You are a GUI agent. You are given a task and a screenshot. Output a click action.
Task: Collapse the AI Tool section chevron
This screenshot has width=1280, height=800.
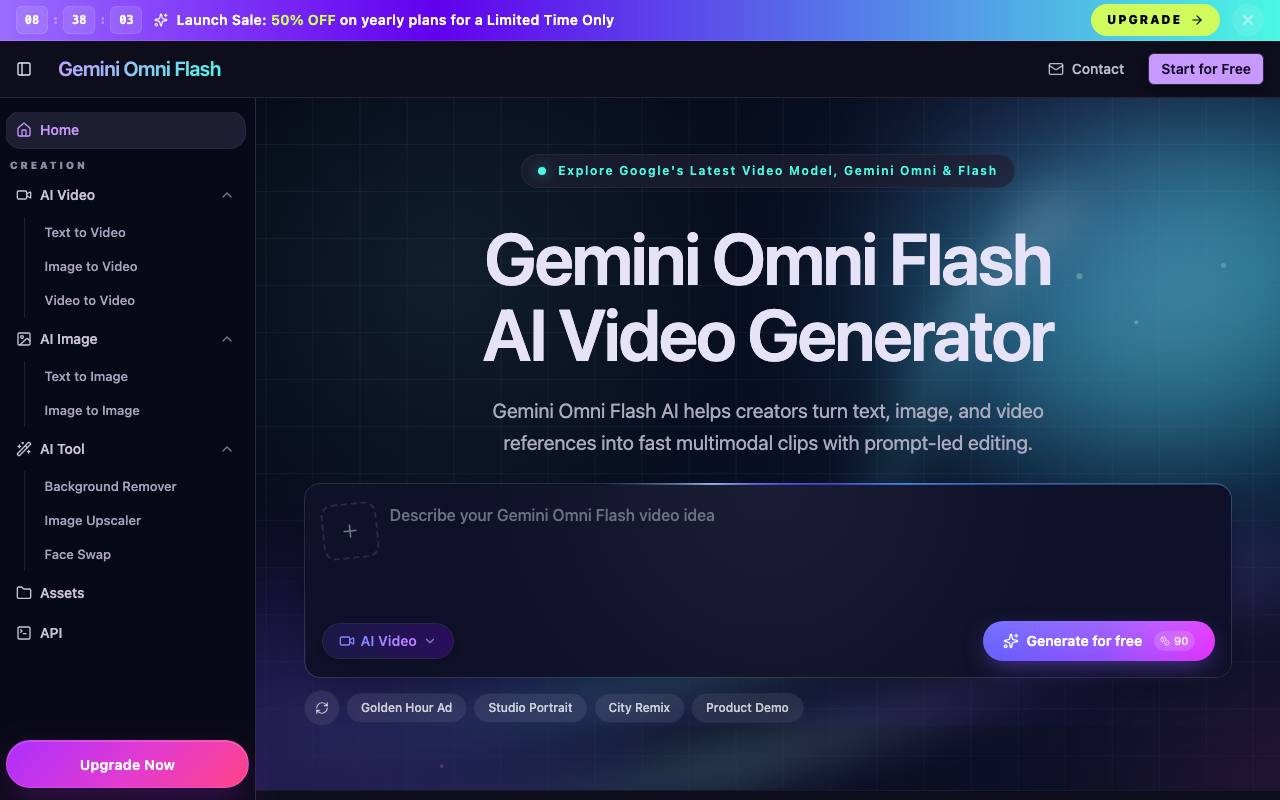tap(227, 449)
